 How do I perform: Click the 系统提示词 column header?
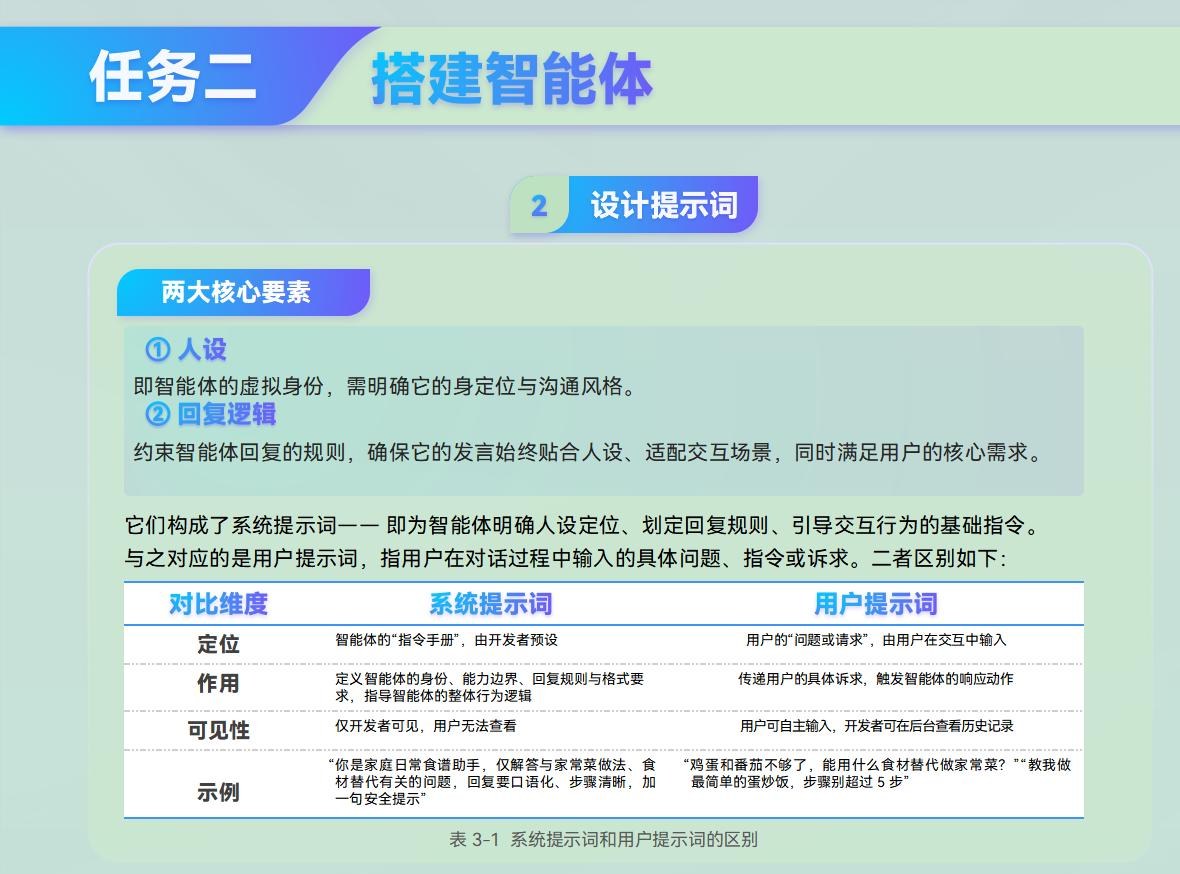coord(491,604)
